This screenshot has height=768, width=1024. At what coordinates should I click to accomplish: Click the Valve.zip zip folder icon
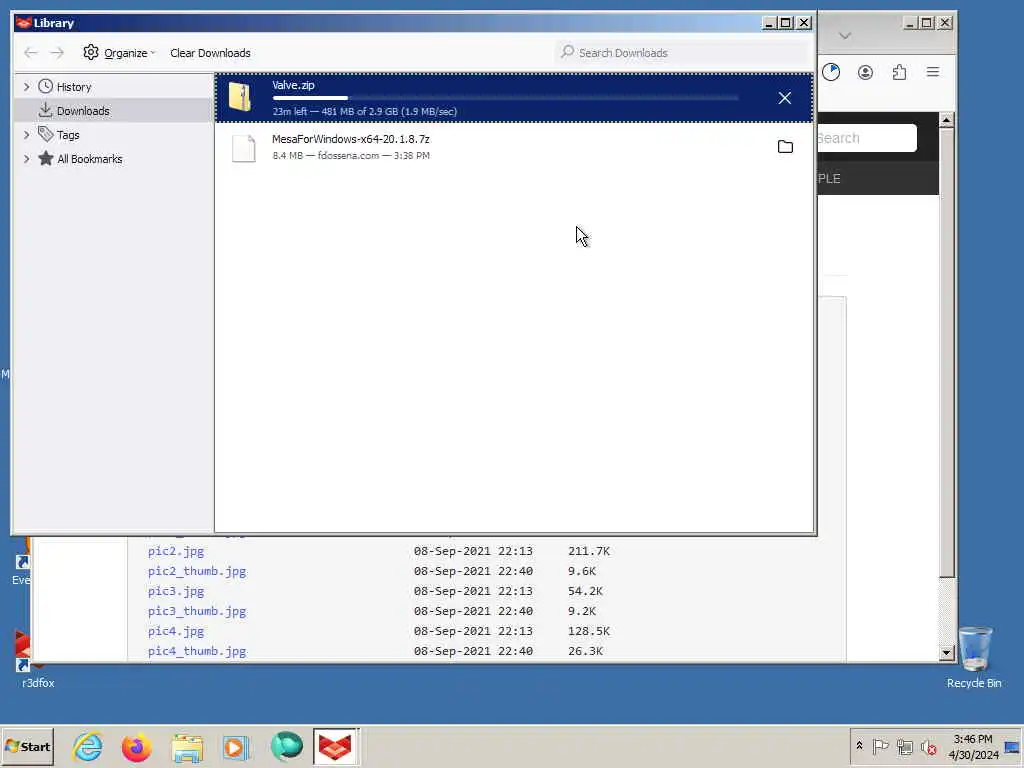pos(240,98)
